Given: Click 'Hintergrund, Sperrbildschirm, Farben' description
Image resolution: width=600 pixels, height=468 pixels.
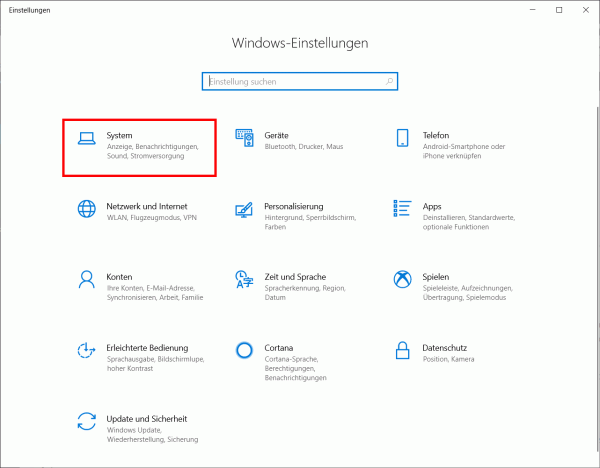Looking at the screenshot, I should click(310, 222).
